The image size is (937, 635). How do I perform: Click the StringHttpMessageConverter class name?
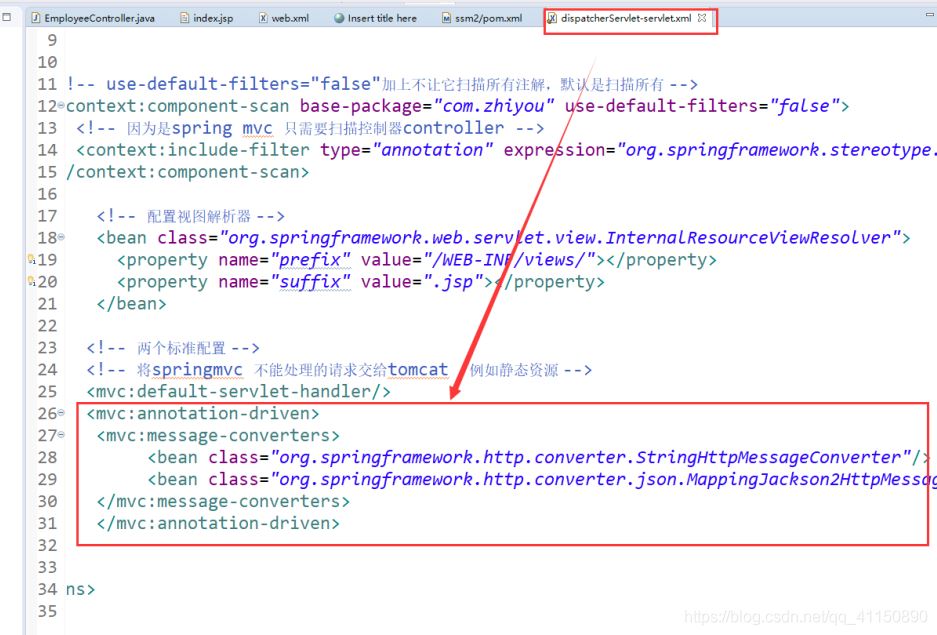768,458
